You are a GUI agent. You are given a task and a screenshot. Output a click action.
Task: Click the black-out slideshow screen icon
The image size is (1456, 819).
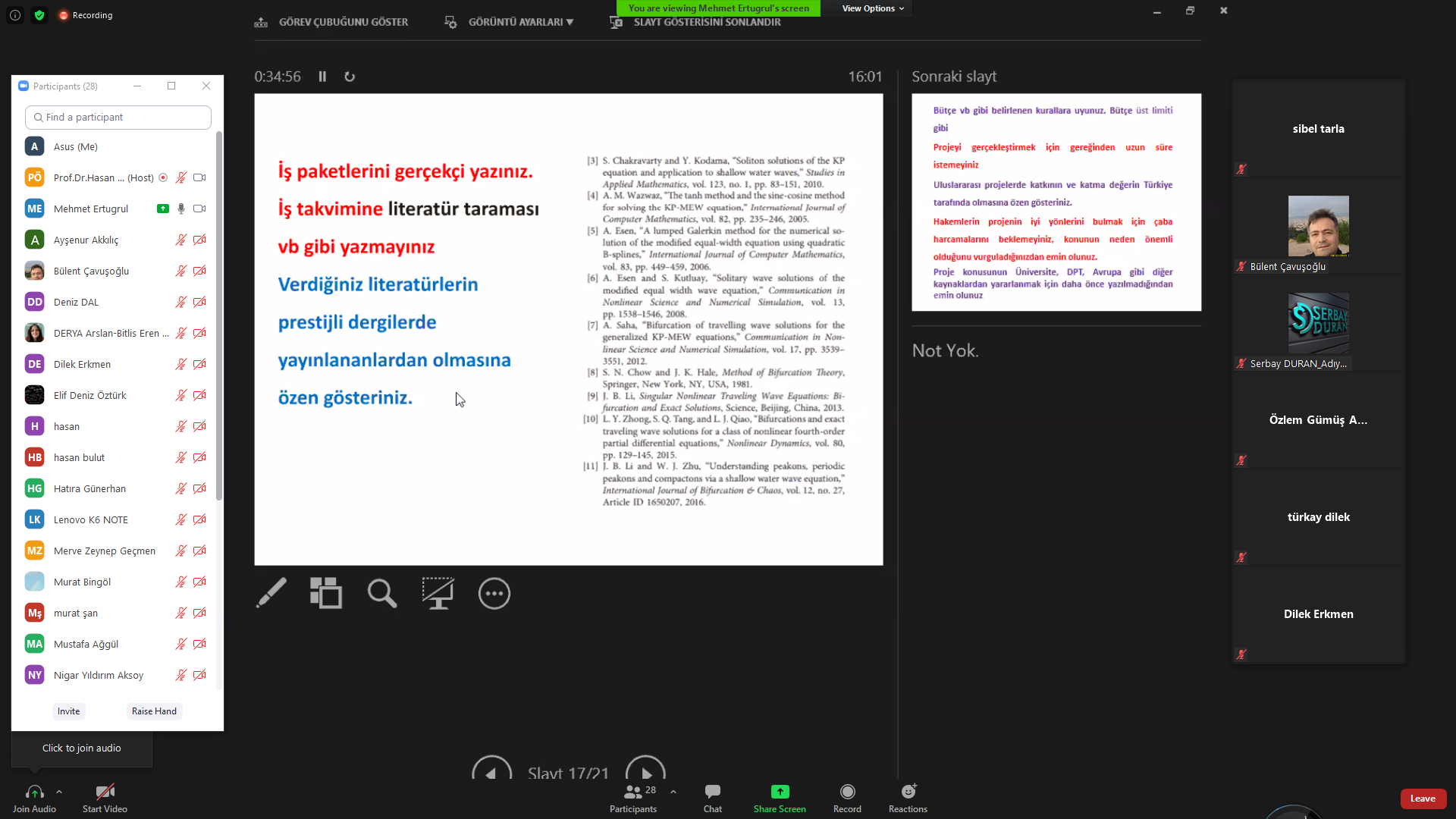pyautogui.click(x=438, y=593)
